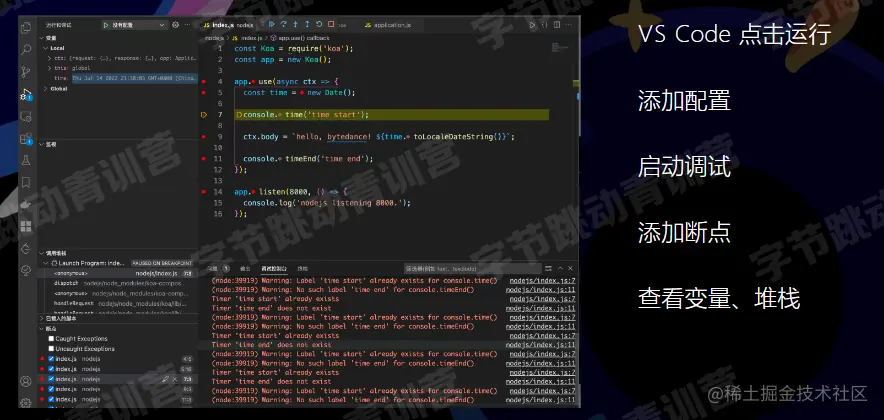Click Step Over in the debug toolbar
Screen dimensions: 884x420
click(284, 24)
